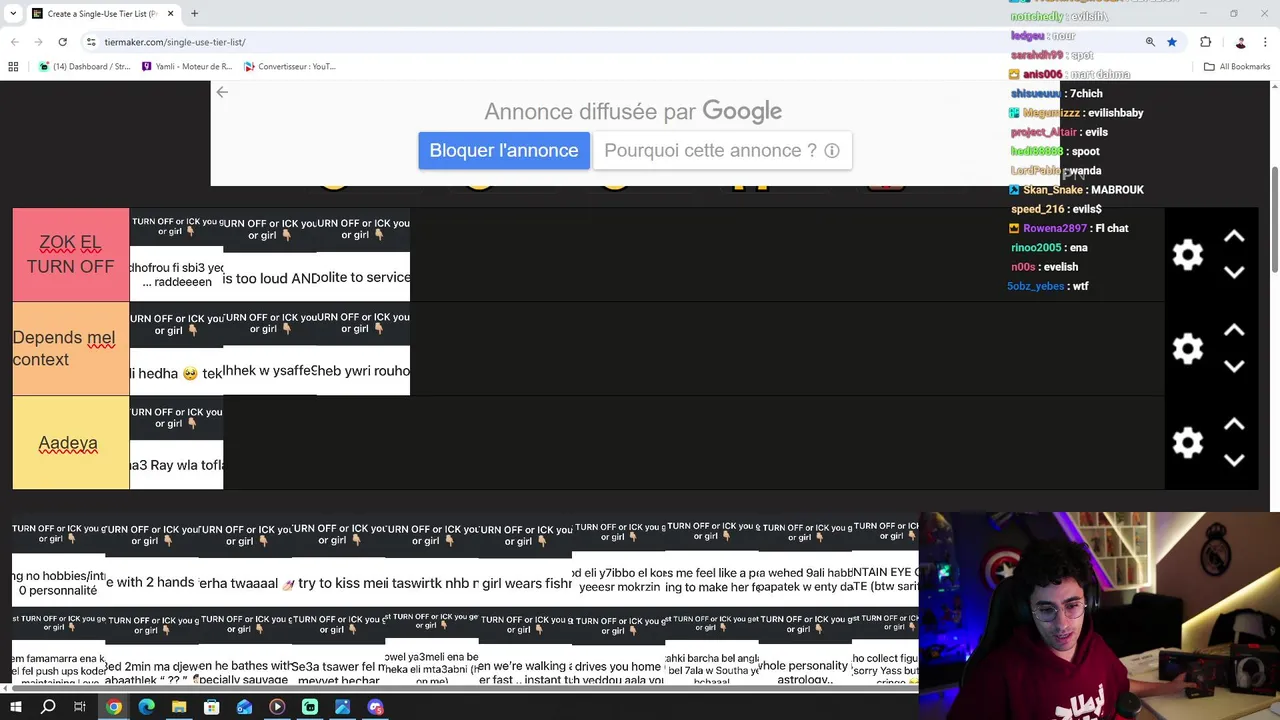Image resolution: width=1280 pixels, height=720 pixels.
Task: Select the 'a3 Ray wla tofla' item in Aadeya tier
Action: (176, 443)
